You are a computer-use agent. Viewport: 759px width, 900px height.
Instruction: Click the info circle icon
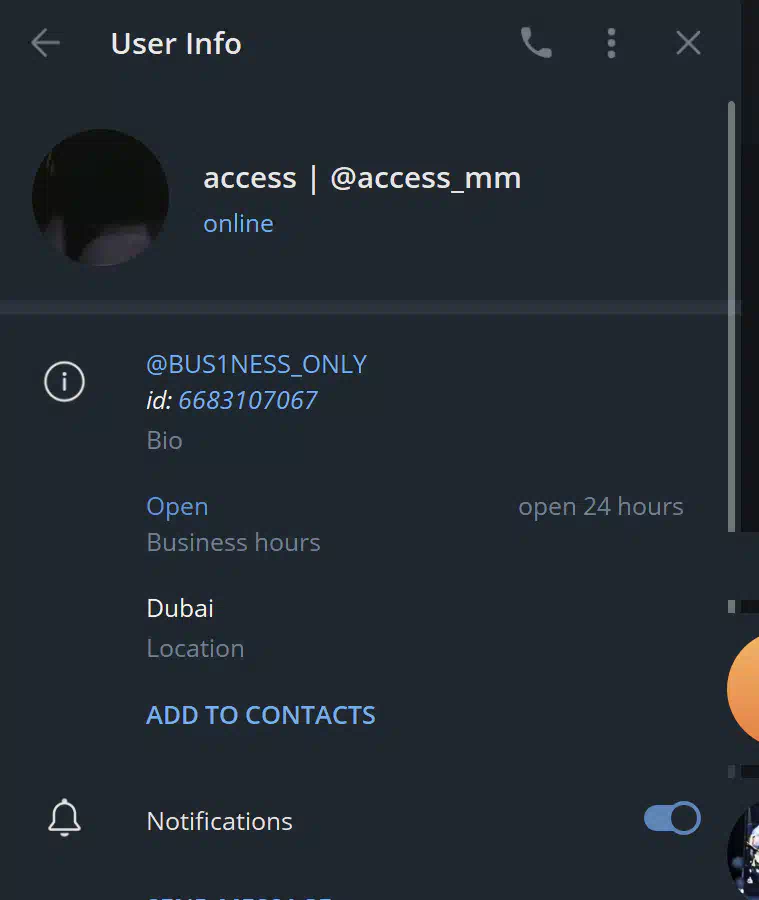coord(64,381)
